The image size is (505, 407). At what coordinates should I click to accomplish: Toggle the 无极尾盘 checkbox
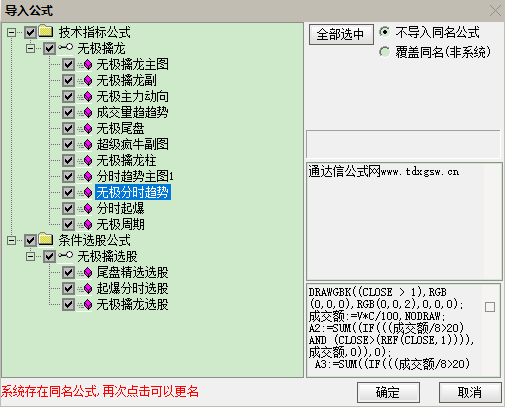pos(68,128)
